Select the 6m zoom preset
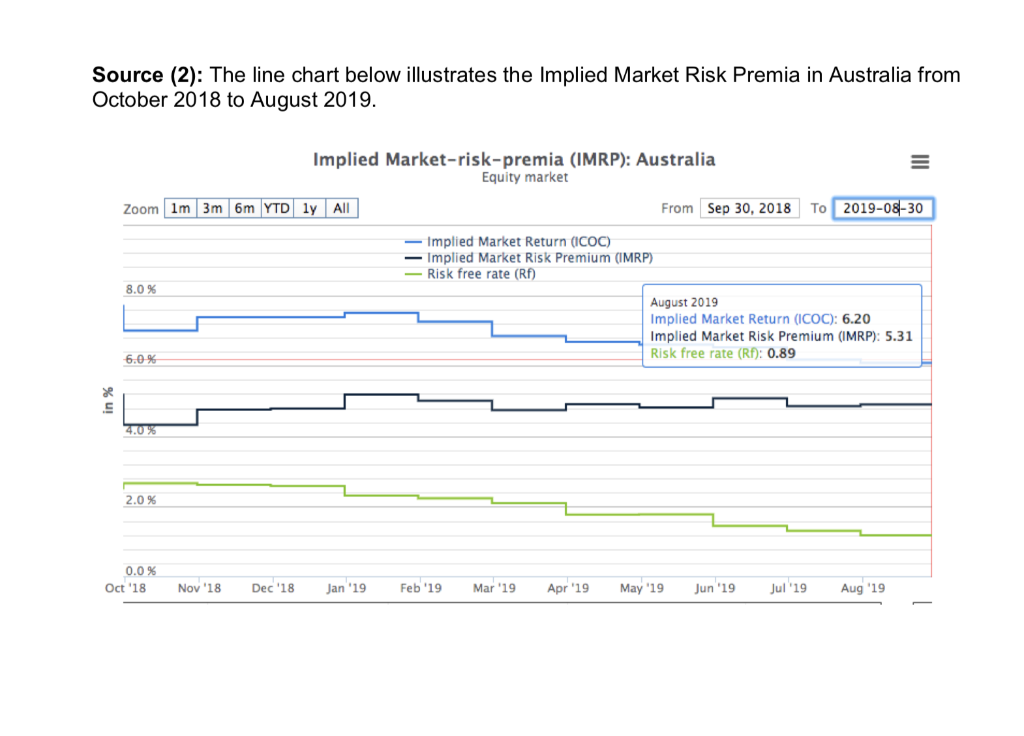This screenshot has width=1024, height=736. click(x=245, y=208)
